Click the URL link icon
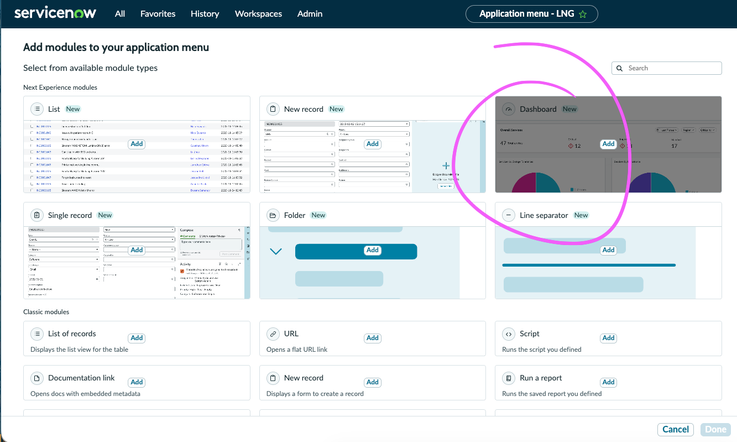Image resolution: width=737 pixels, height=442 pixels. tap(273, 334)
